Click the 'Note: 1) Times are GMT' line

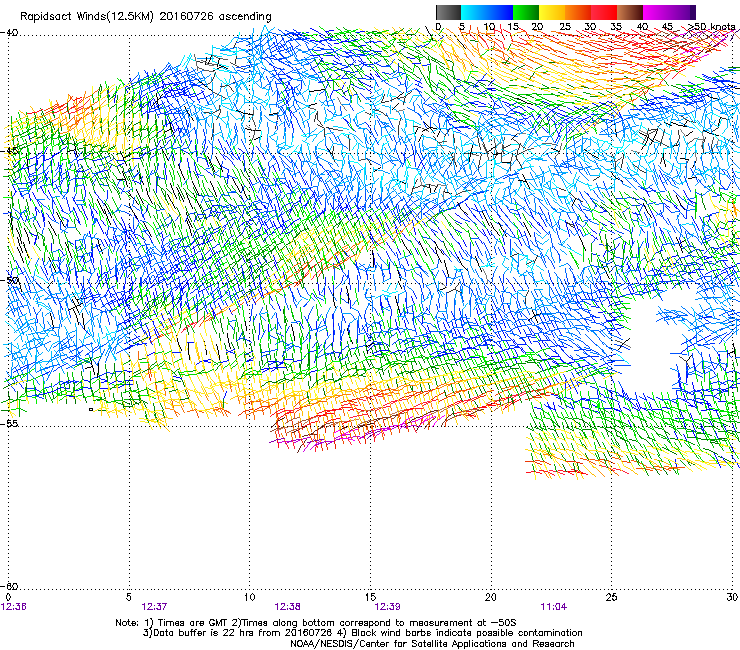(316, 623)
